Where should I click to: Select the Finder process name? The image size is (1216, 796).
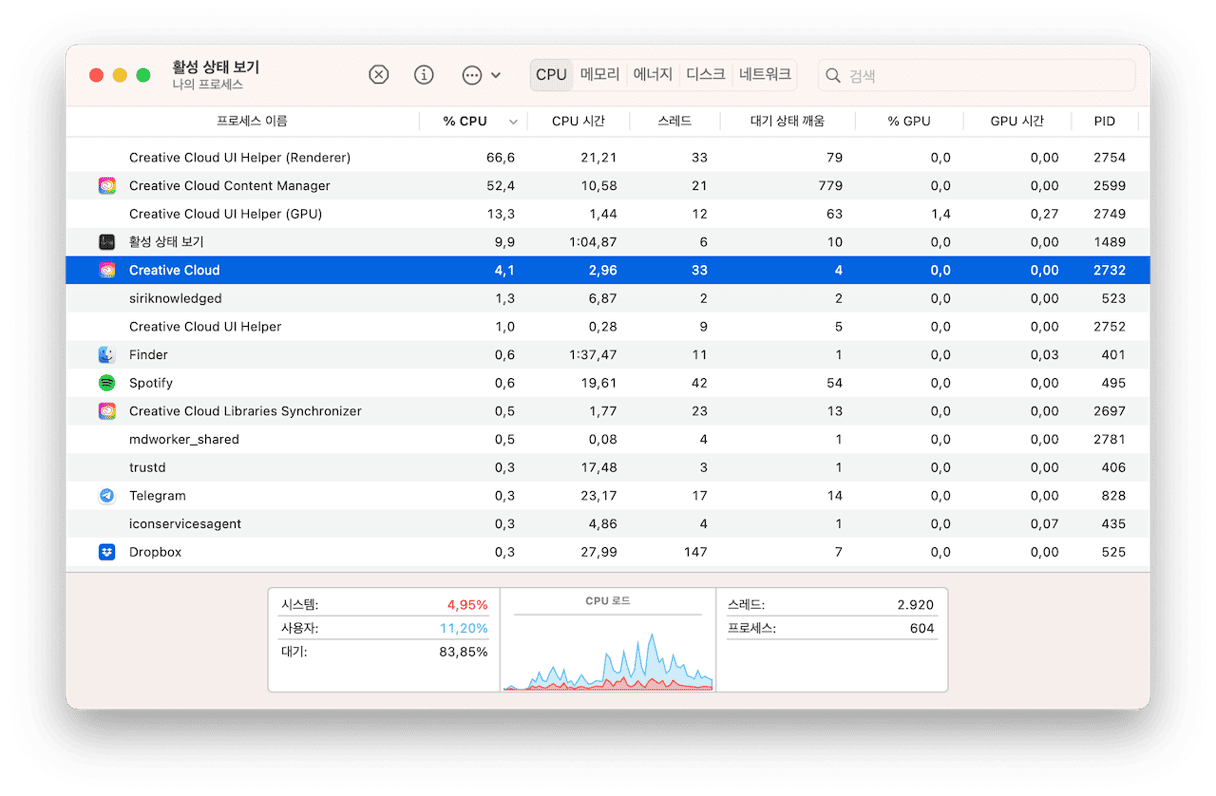[x=148, y=355]
